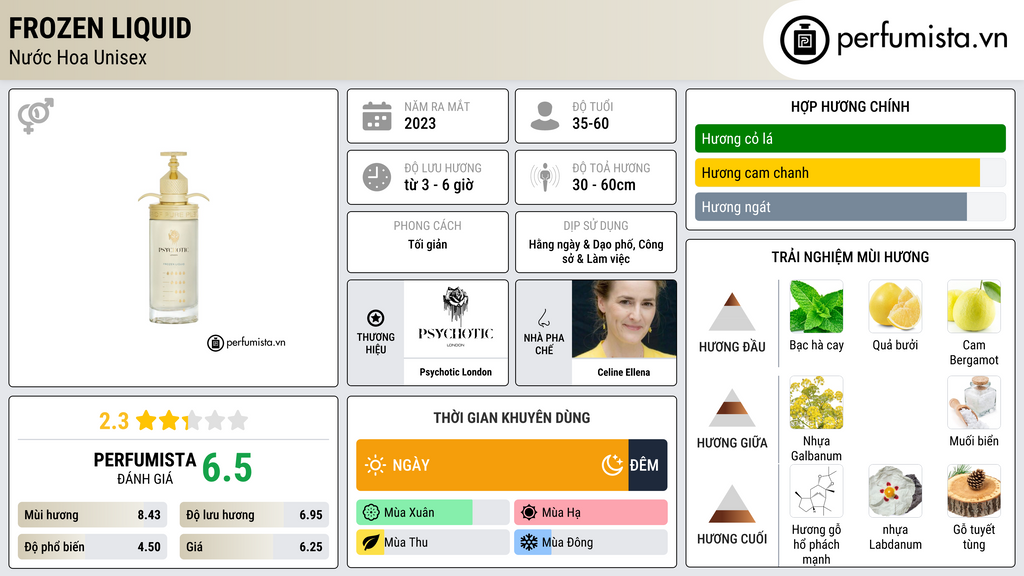
Task: Click the small perfumista.vn watermark under bottle
Action: (x=246, y=342)
